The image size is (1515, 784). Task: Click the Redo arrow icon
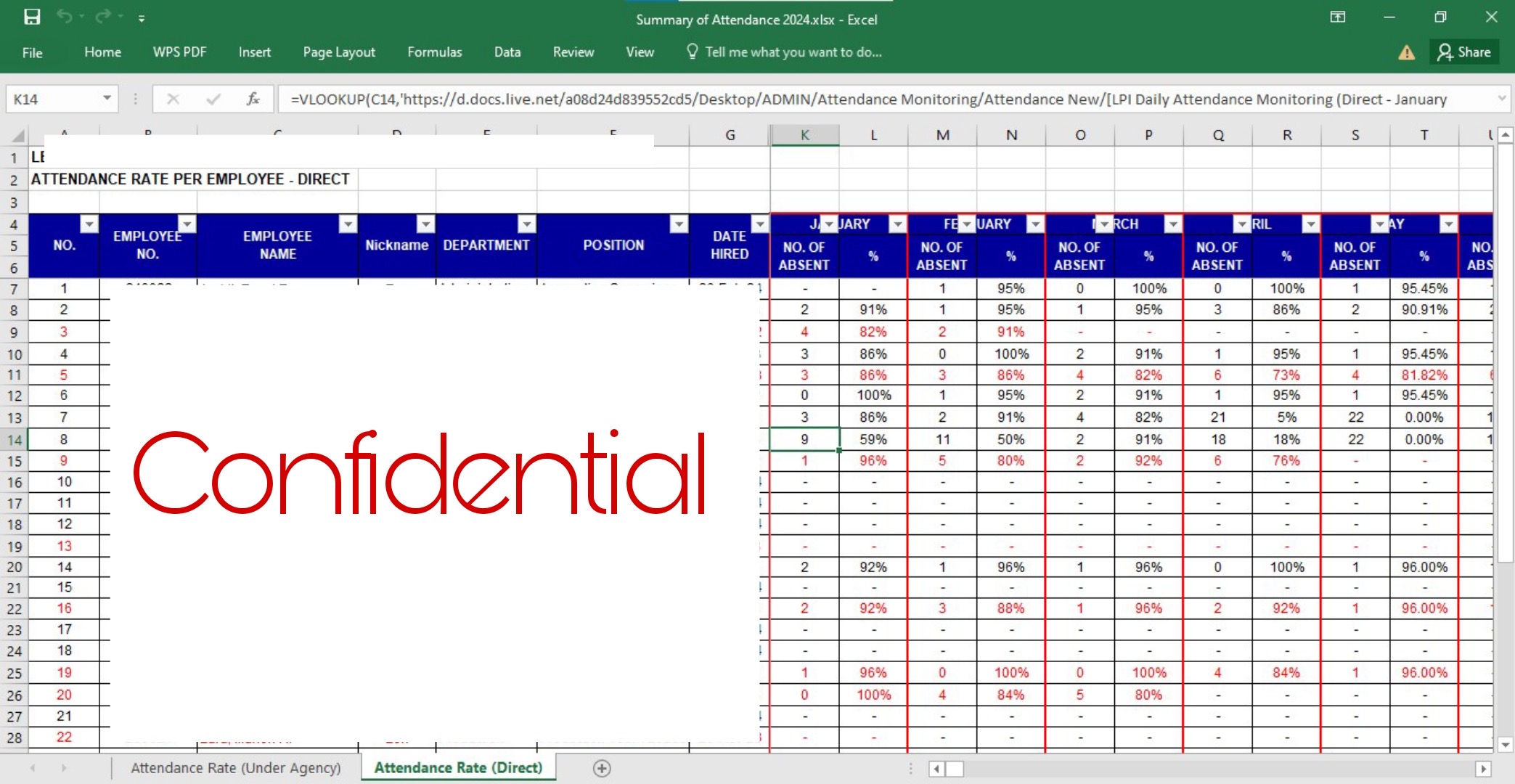(x=104, y=17)
